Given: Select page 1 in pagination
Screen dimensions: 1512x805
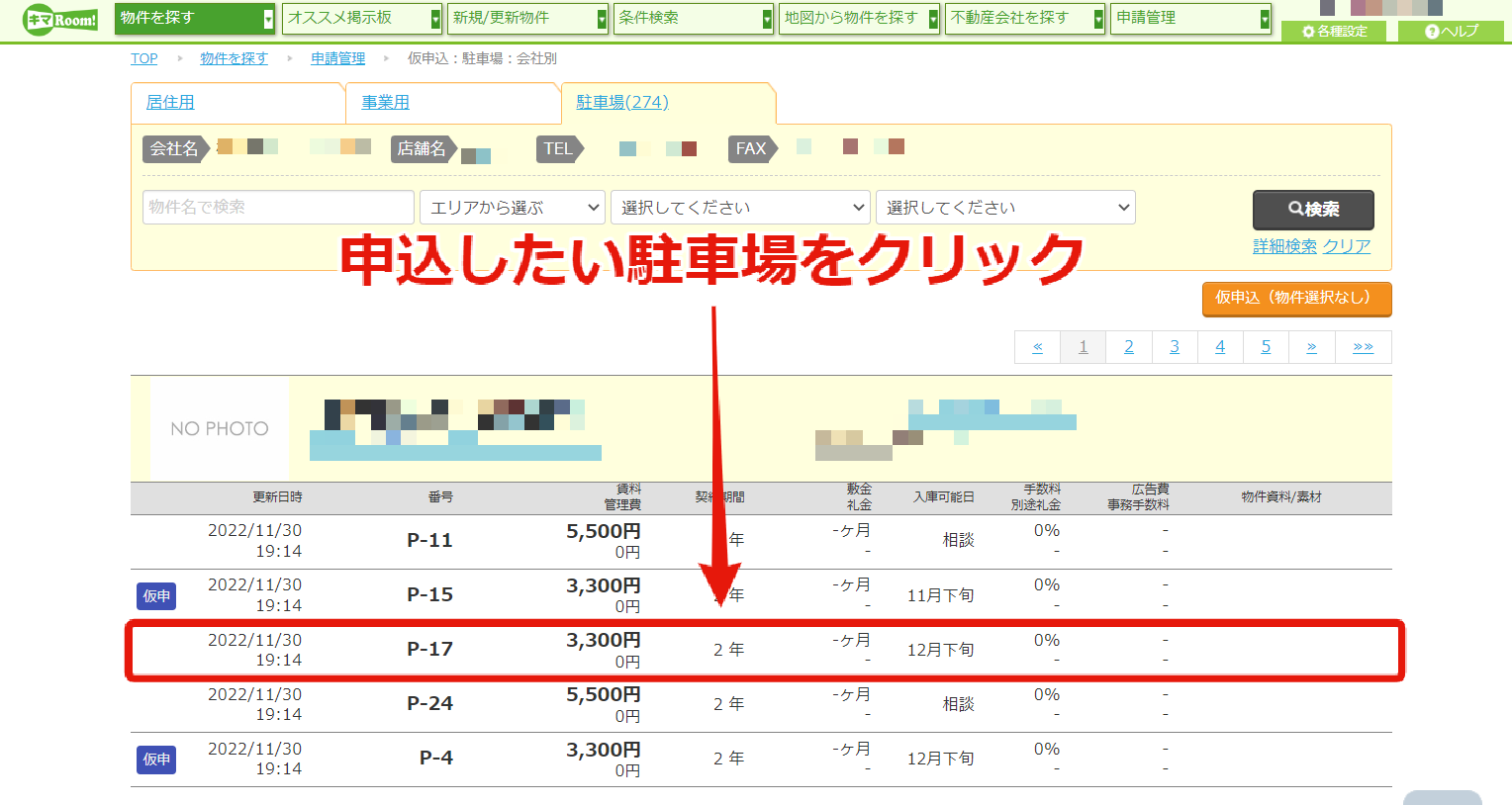Looking at the screenshot, I should tap(1084, 347).
